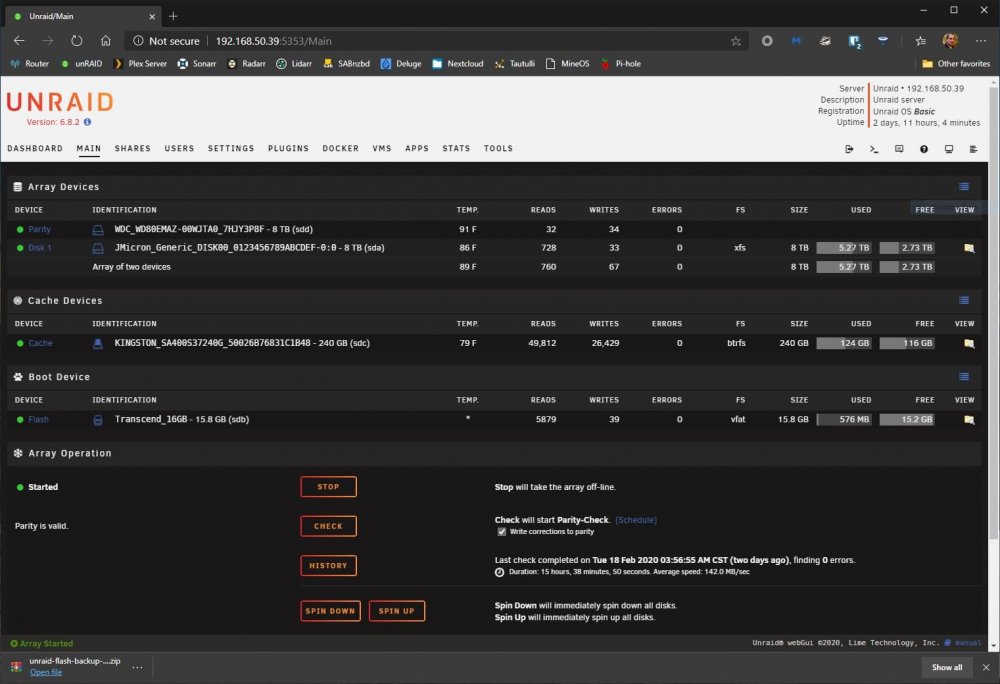This screenshot has width=1000, height=684.
Task: Open the terminal icon in header
Action: pos(874,149)
